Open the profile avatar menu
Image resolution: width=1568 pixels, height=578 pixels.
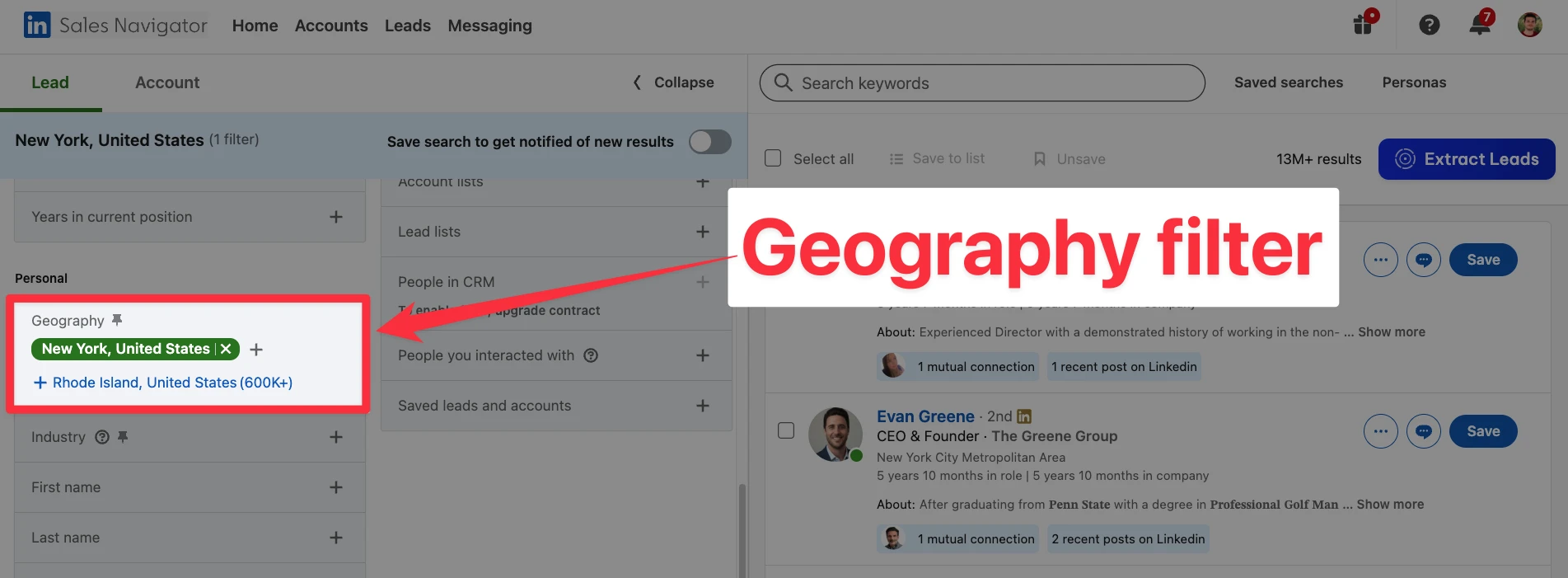1530,25
